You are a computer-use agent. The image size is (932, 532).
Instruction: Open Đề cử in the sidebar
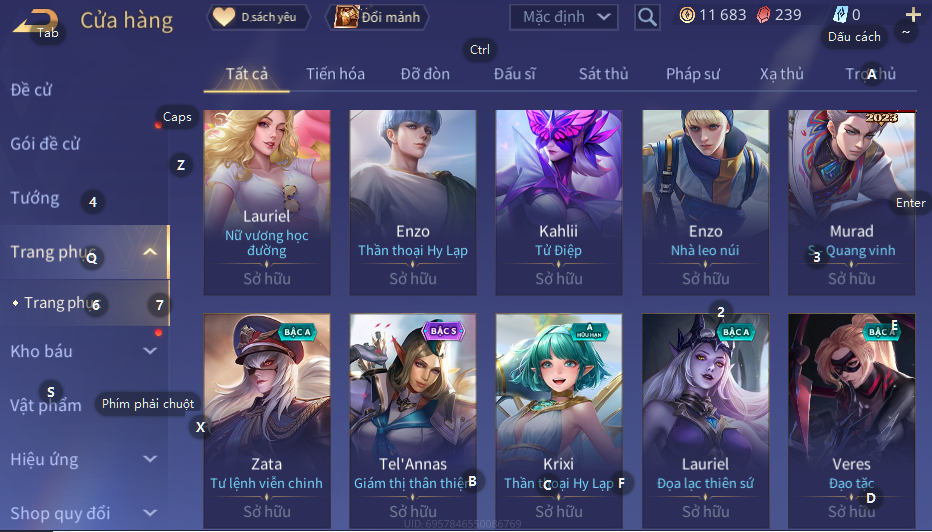[32, 90]
